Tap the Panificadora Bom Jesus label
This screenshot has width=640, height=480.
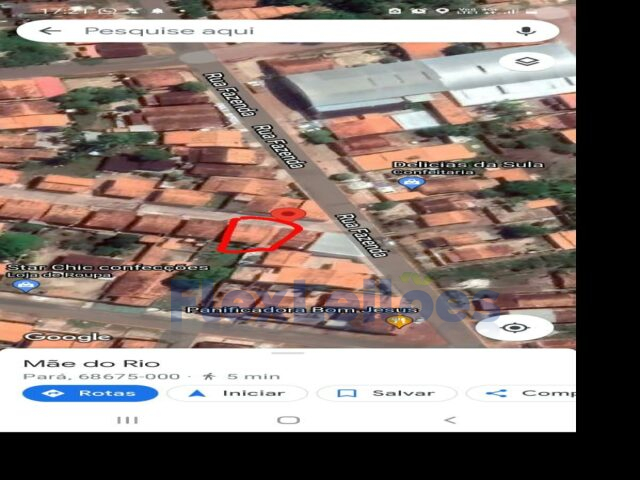[302, 310]
